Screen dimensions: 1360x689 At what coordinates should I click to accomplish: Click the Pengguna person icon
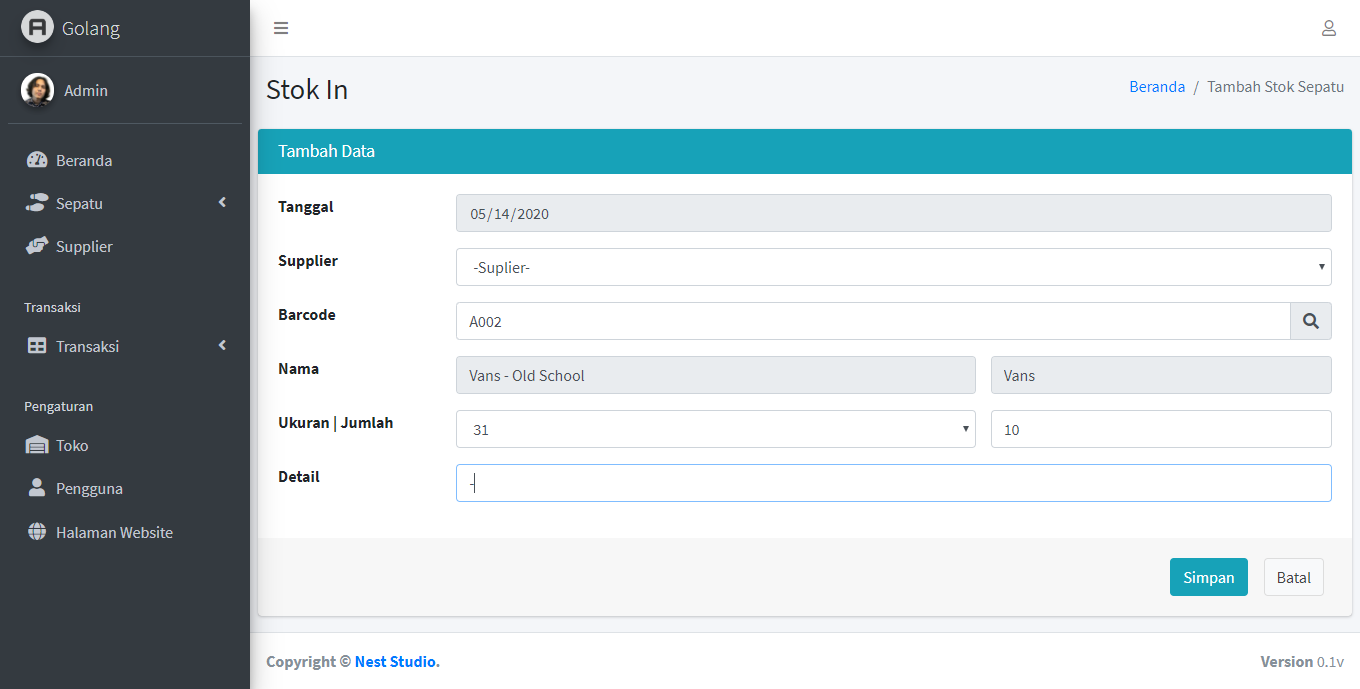click(37, 488)
